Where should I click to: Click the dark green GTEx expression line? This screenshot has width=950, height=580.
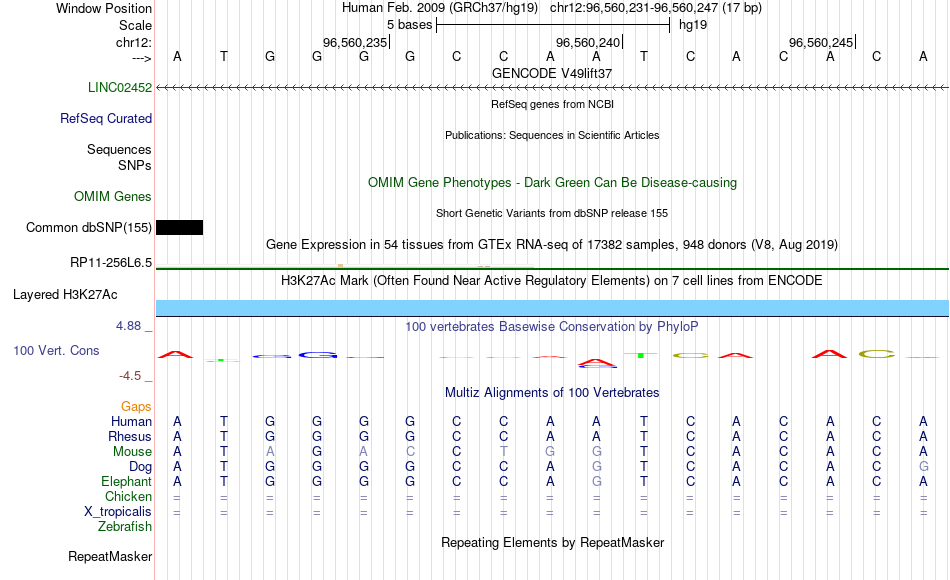[552, 268]
